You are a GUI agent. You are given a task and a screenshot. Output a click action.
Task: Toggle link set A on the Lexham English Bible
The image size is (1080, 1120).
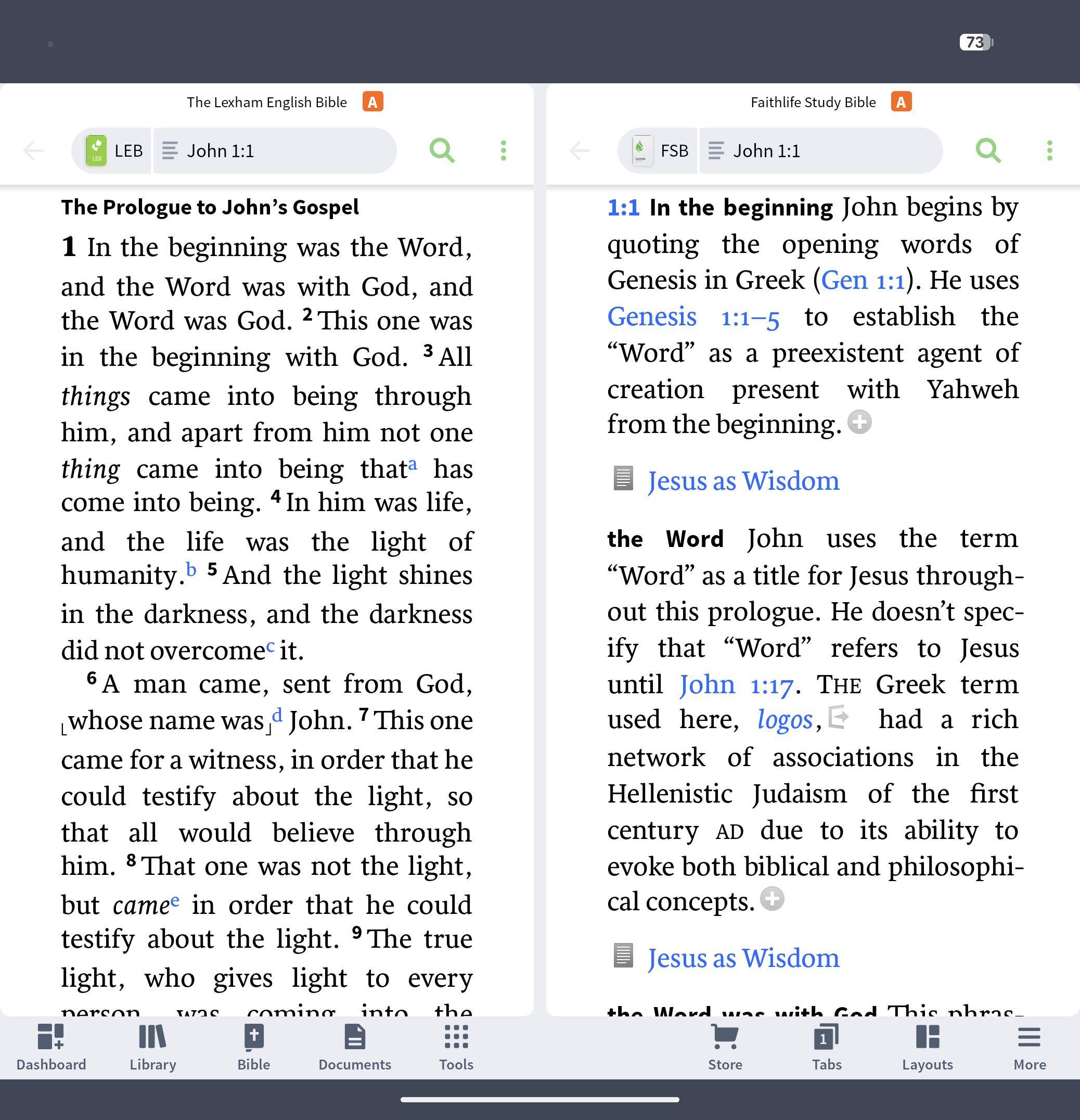pos(372,103)
